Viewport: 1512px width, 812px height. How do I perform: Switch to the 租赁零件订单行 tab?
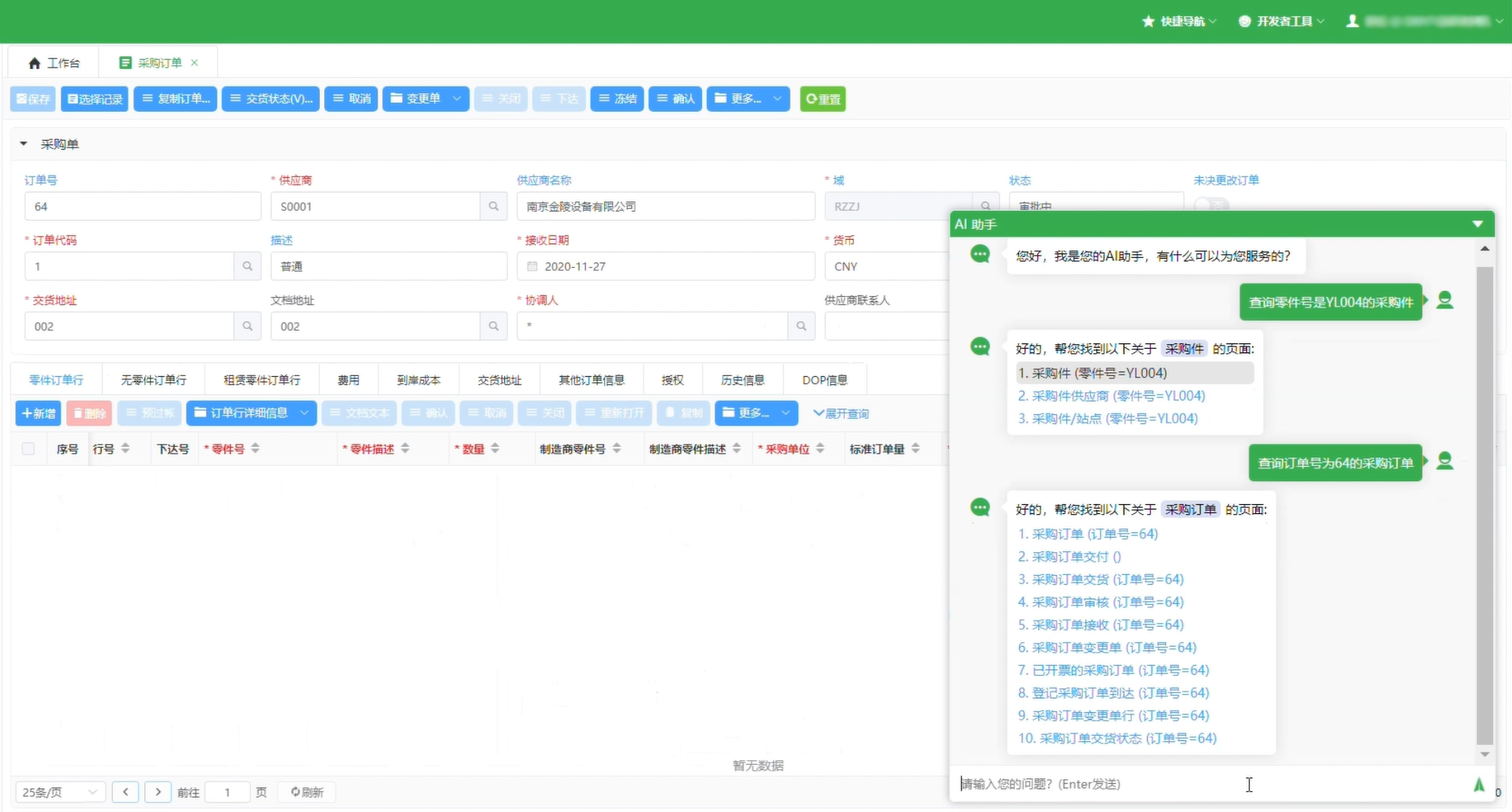click(x=262, y=380)
